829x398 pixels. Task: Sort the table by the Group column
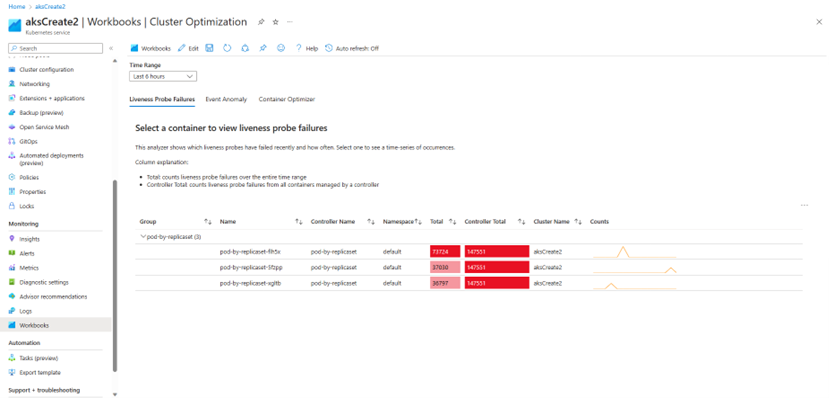(208, 222)
